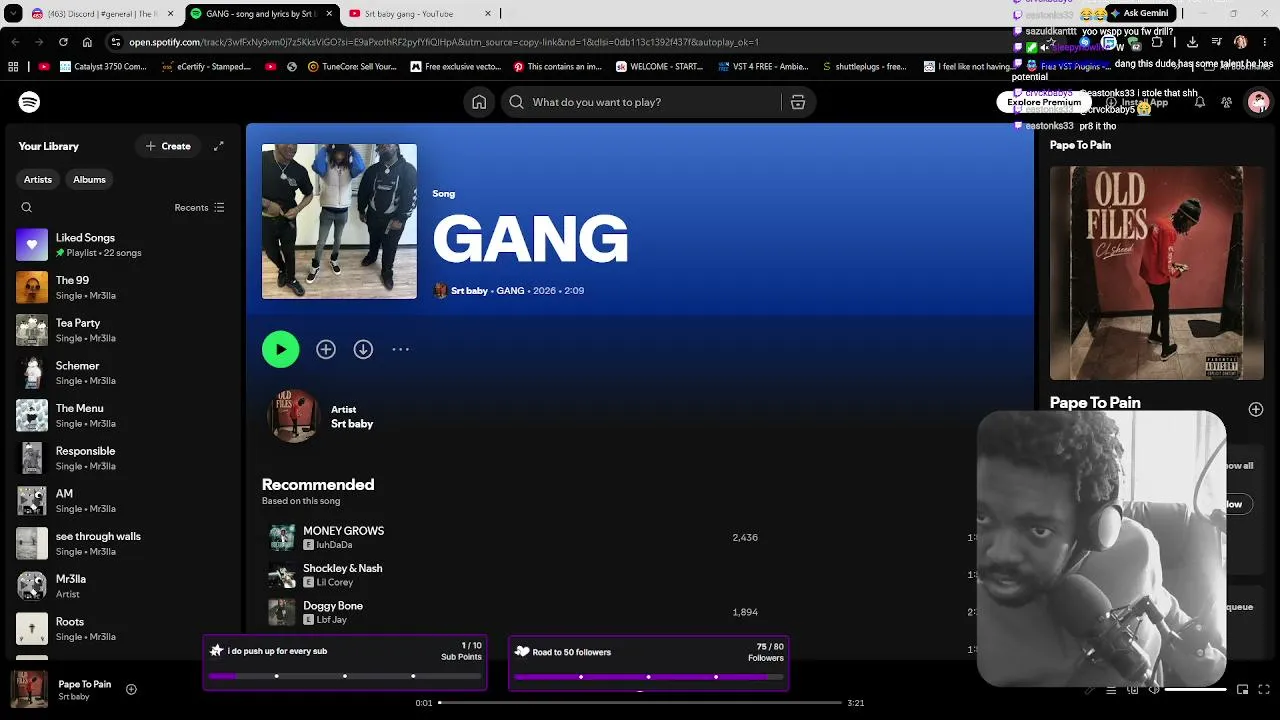Click the Explore Premium button
The width and height of the screenshot is (1280, 720).
pos(1044,102)
